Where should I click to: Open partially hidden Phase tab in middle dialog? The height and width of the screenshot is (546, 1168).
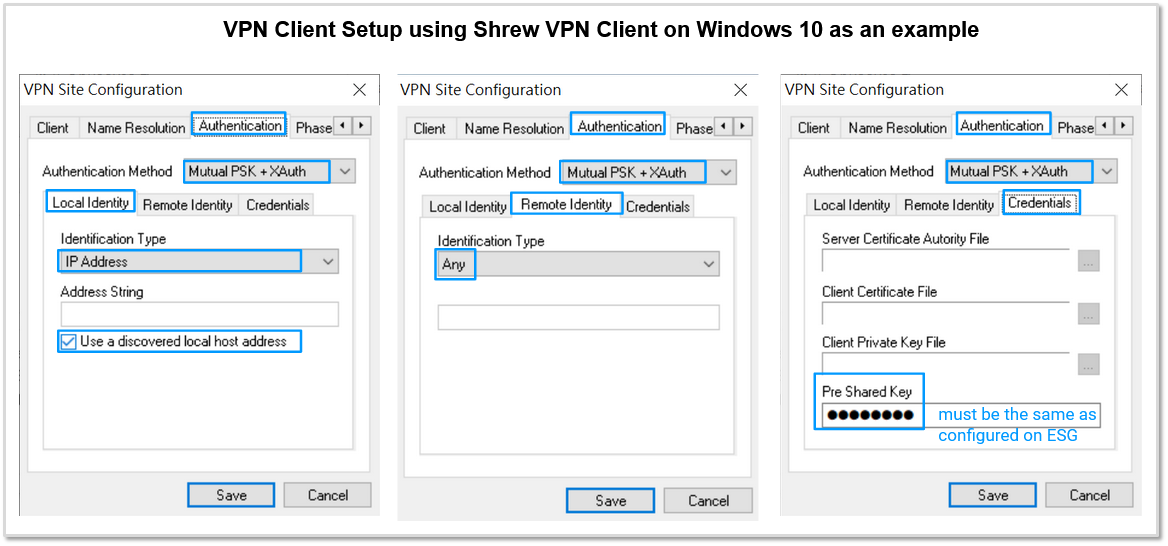[x=693, y=128]
